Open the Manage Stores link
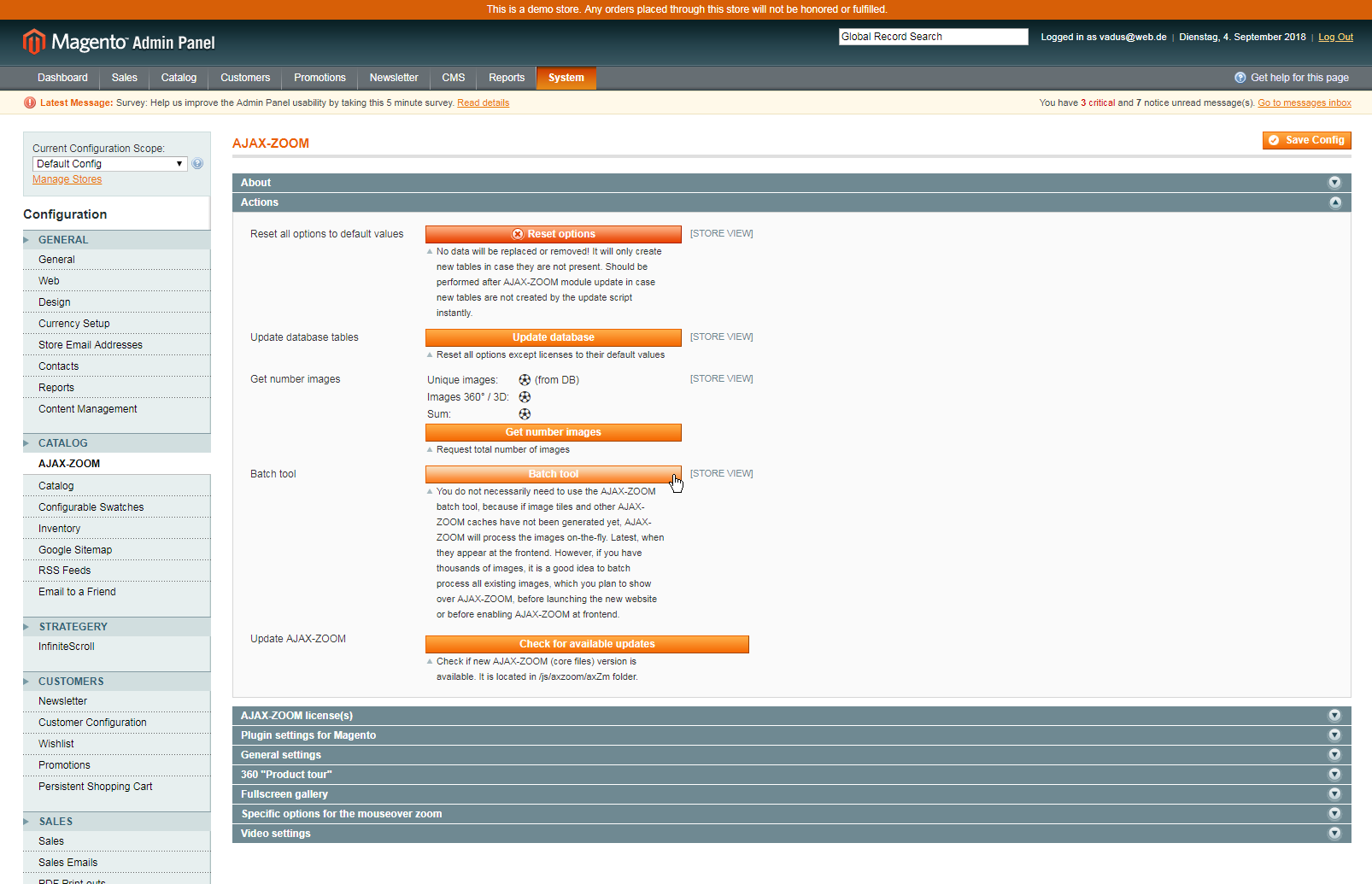1372x884 pixels. tap(67, 179)
